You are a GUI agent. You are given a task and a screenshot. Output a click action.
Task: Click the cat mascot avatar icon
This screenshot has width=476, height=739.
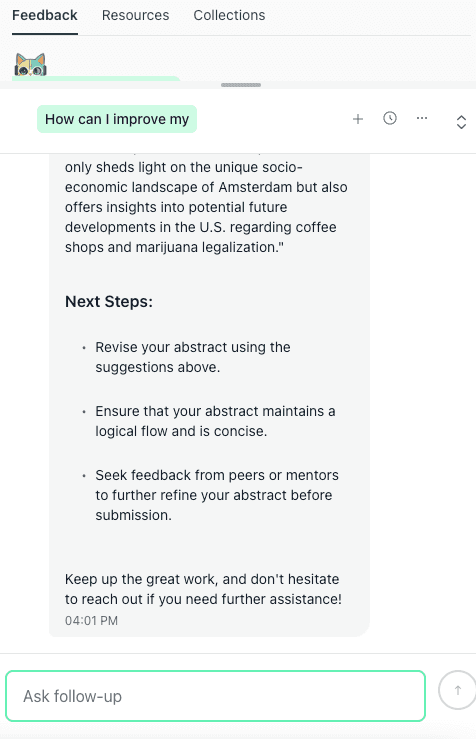point(31,65)
